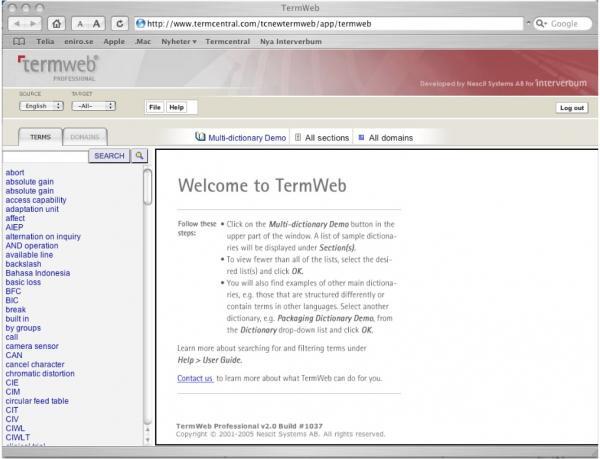The height and width of the screenshot is (459, 600).
Task: Open the Nya Interverbum bookmark
Action: coord(291,41)
